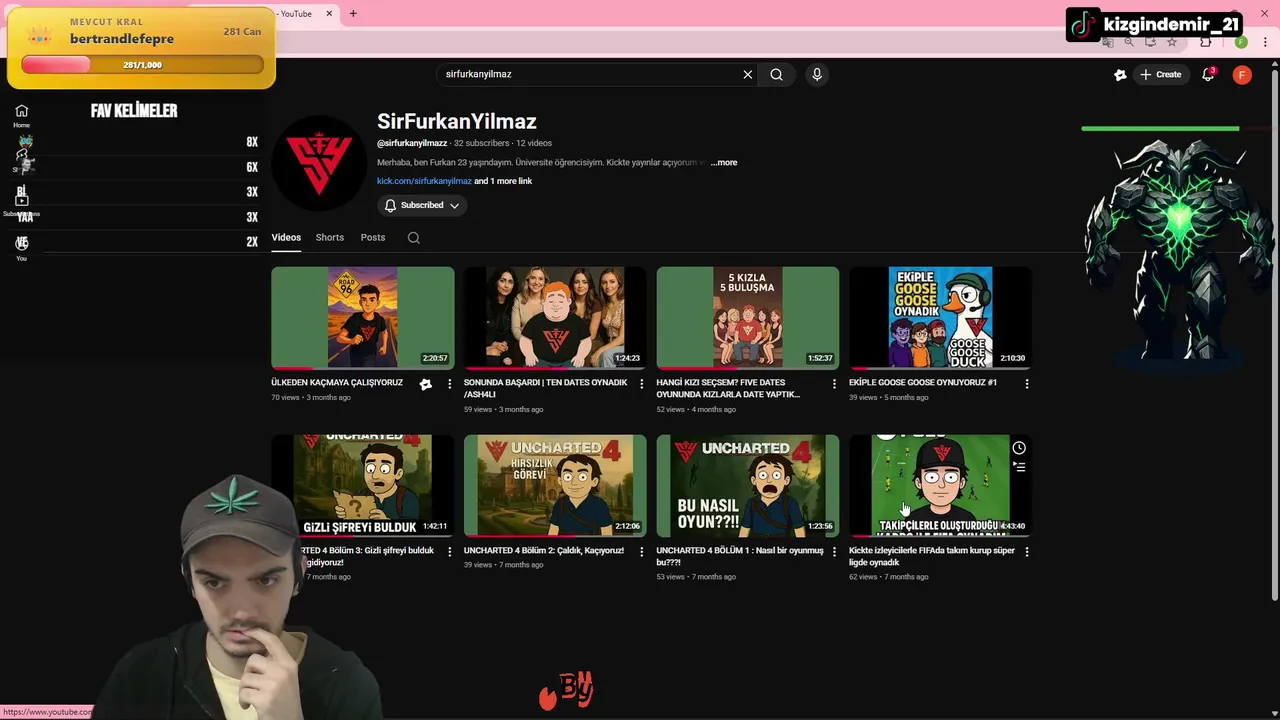Viewport: 1280px width, 720px height.
Task: Bookmark this page with Chrome's star
Action: 1172,42
